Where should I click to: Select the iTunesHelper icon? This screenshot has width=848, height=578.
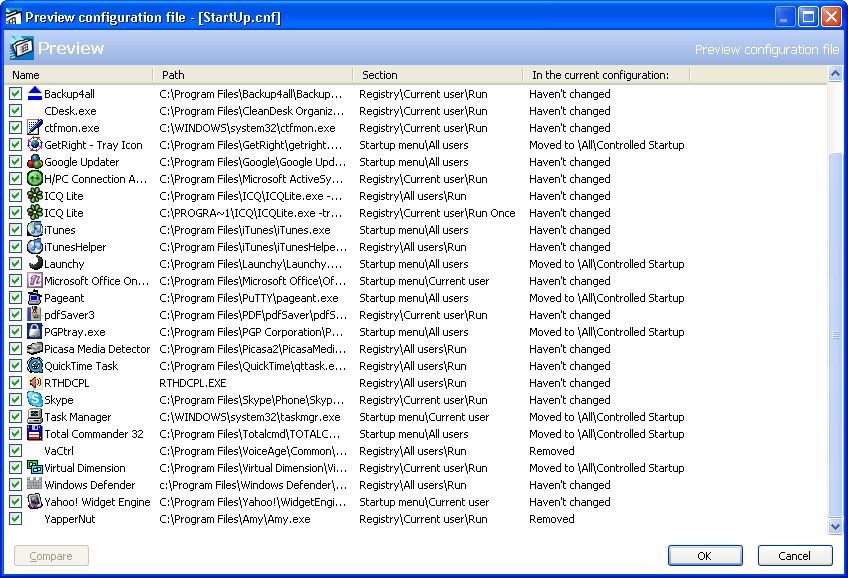35,247
